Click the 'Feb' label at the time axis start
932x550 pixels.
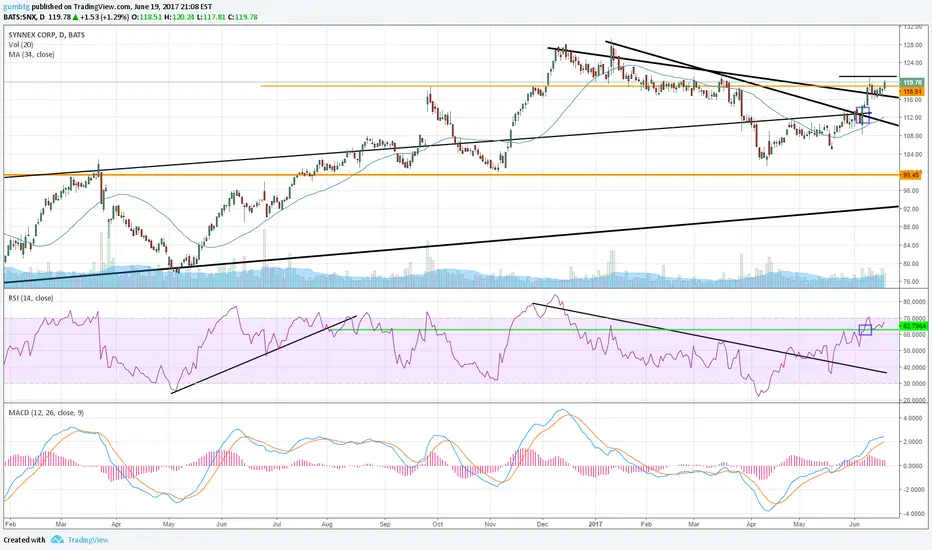coord(10,524)
